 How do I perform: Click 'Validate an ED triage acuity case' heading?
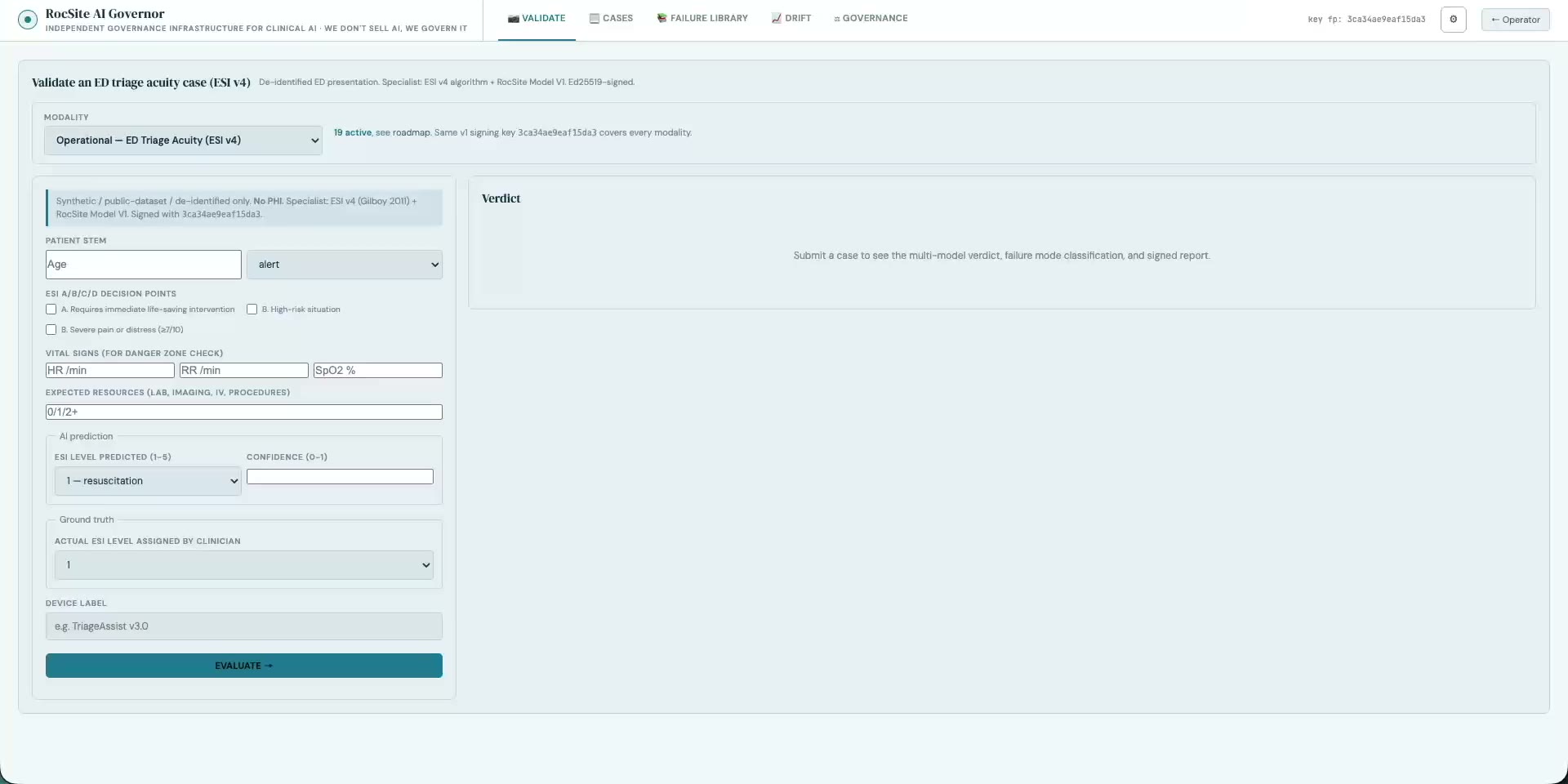[140, 82]
